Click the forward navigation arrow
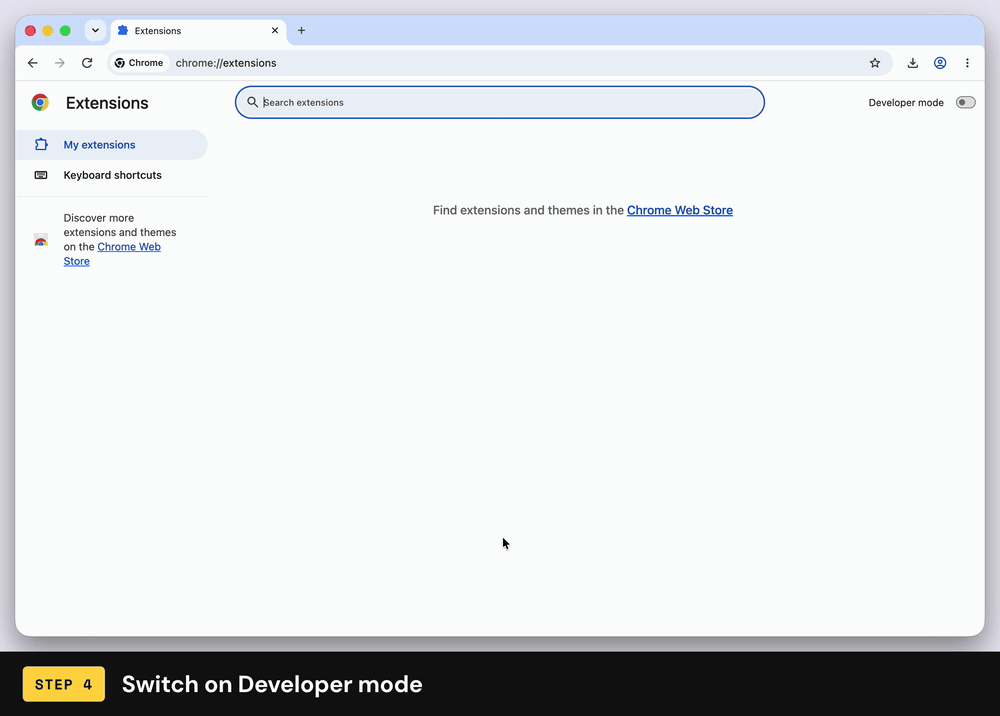 pyautogui.click(x=59, y=62)
